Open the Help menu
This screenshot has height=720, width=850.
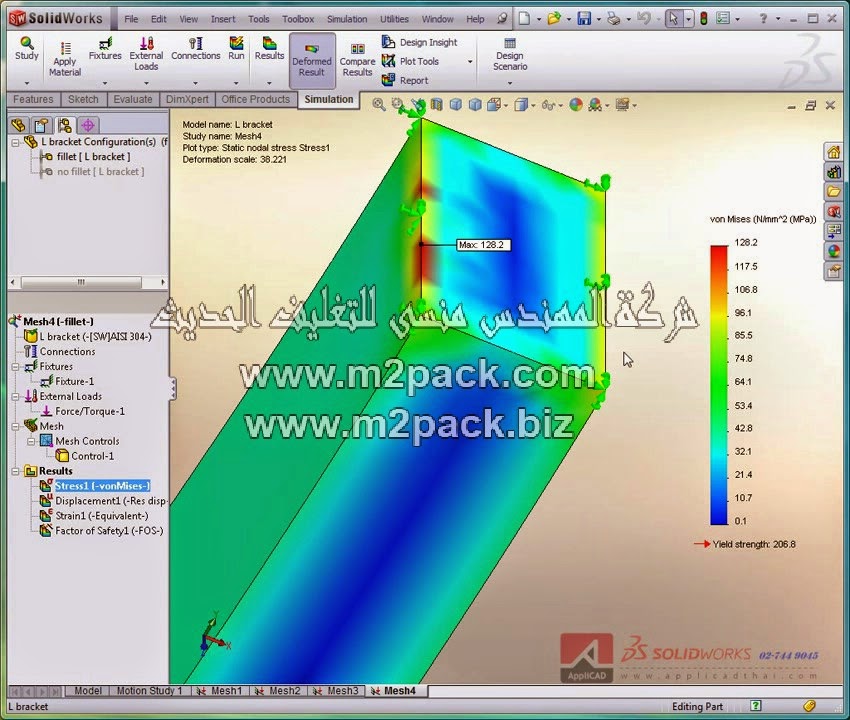click(475, 19)
